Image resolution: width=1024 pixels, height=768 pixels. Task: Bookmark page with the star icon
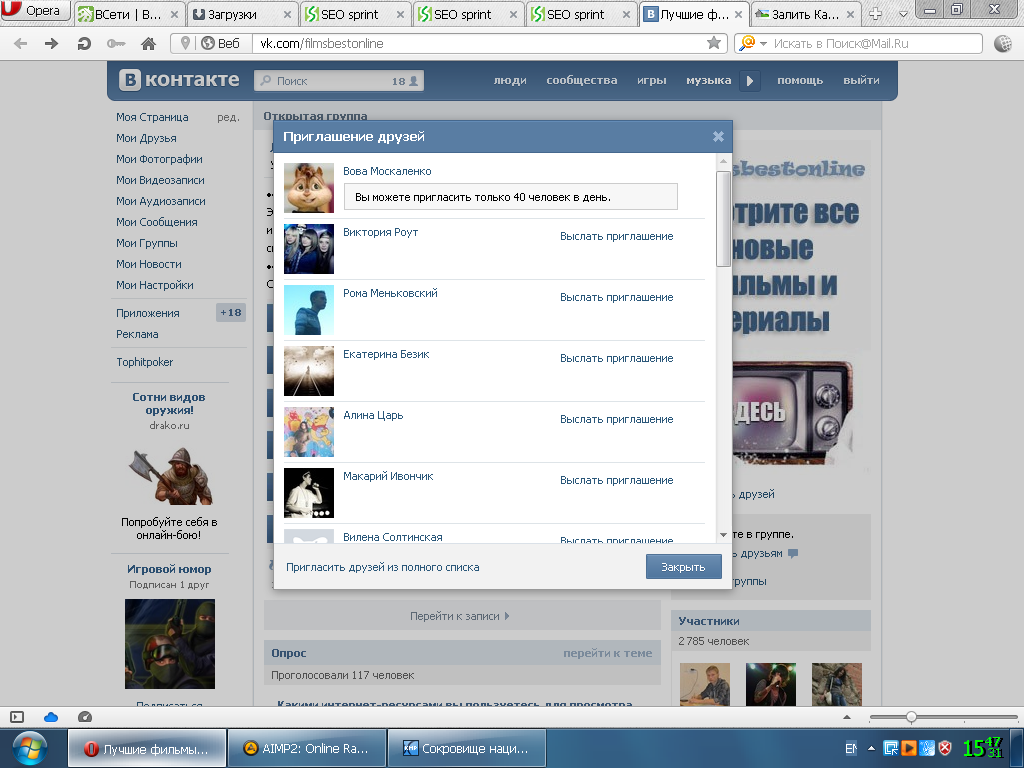[714, 43]
